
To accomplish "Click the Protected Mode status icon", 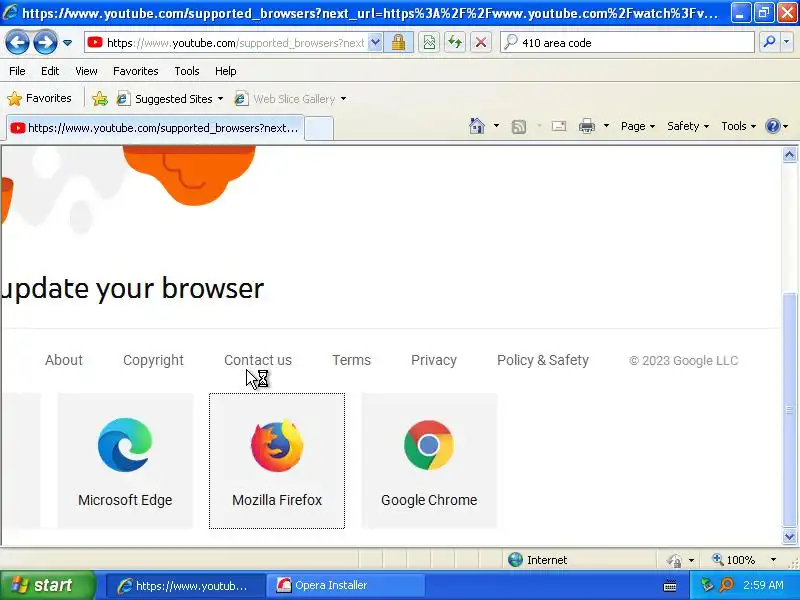I will pos(674,560).
